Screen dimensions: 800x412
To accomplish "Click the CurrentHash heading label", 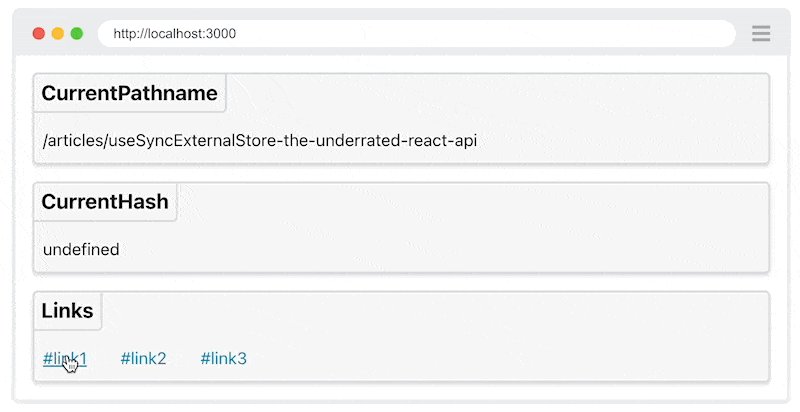I will [x=105, y=201].
